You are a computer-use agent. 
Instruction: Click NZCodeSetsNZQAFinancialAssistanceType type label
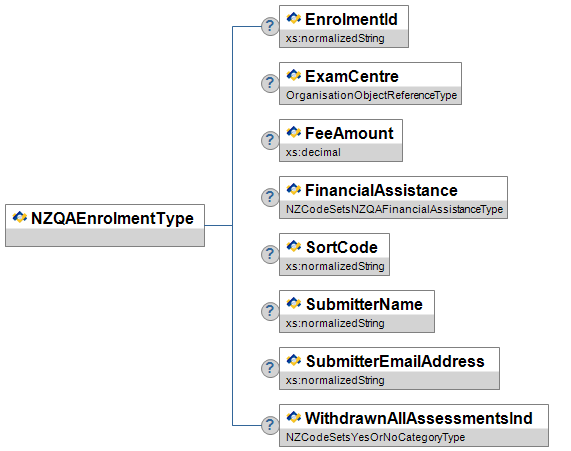pos(394,209)
